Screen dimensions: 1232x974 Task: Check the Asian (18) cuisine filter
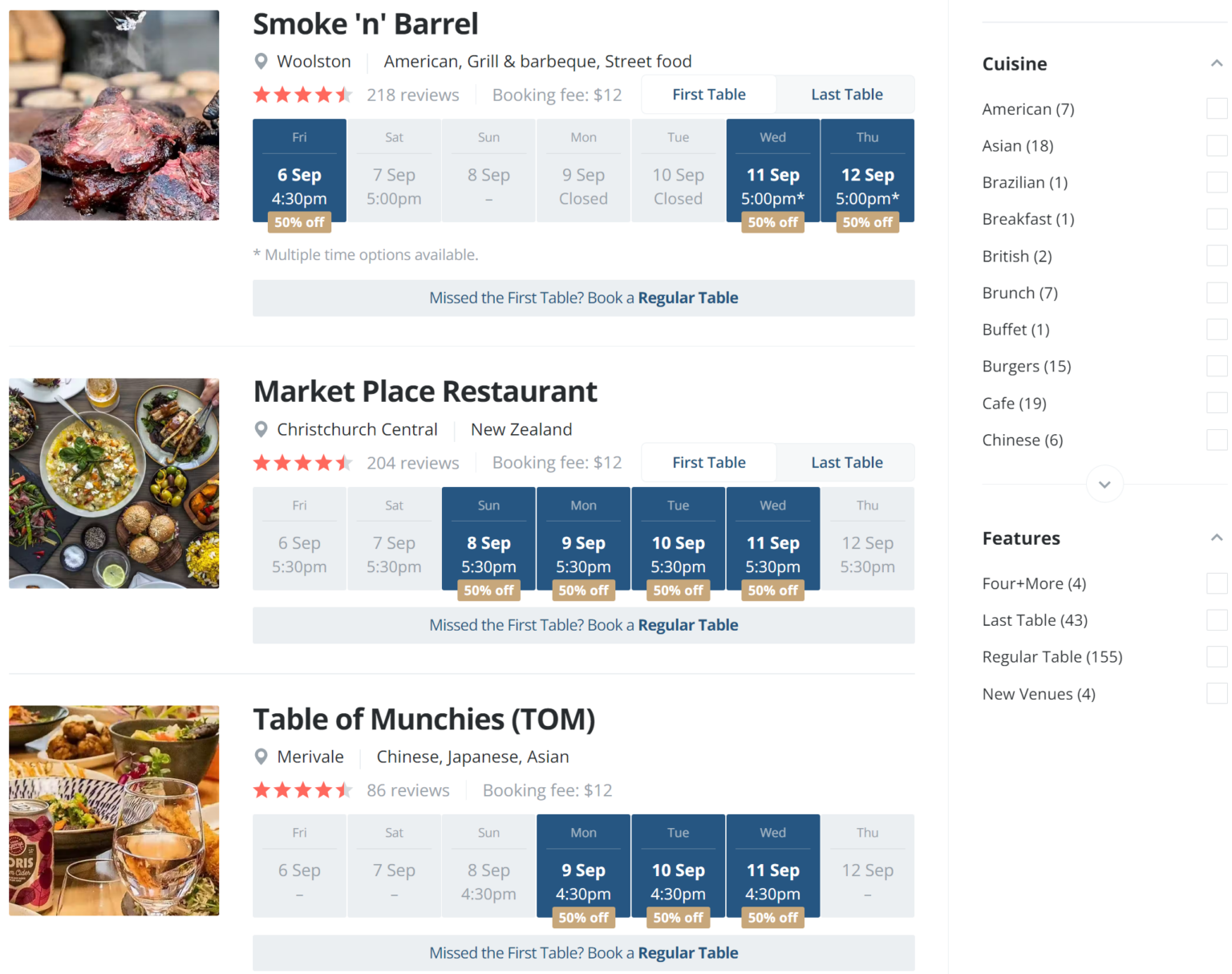[x=1217, y=145]
